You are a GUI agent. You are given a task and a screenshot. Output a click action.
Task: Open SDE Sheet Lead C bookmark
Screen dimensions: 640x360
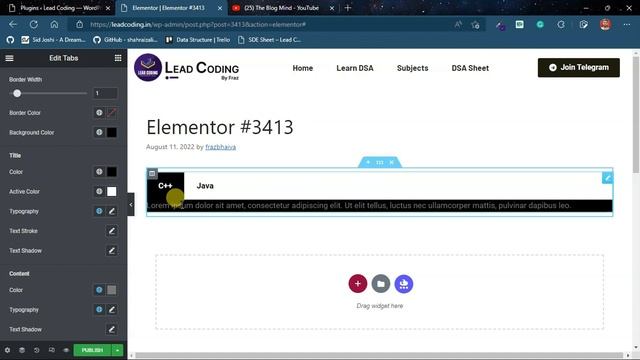(x=269, y=40)
